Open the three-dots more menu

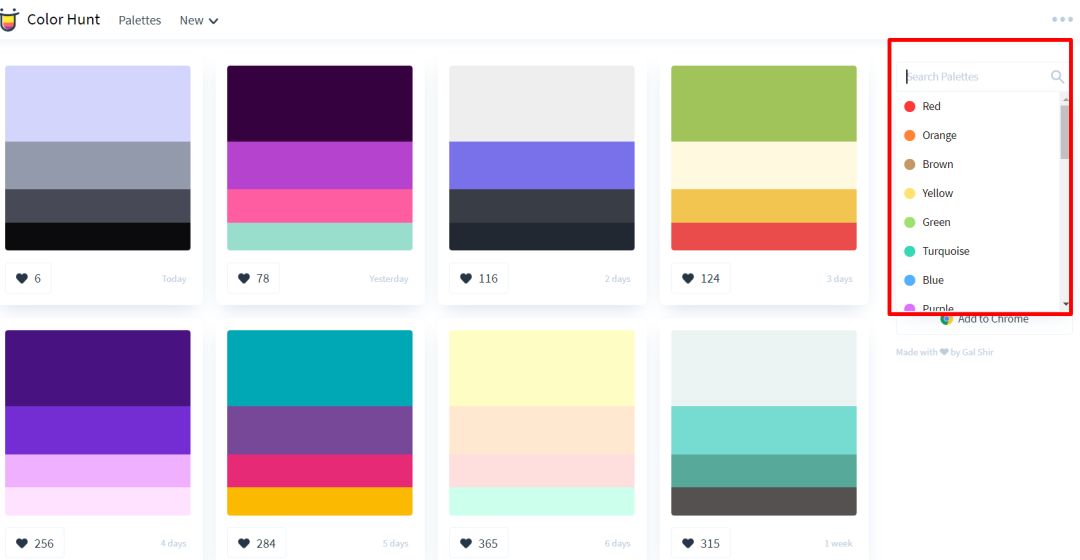[x=1061, y=19]
